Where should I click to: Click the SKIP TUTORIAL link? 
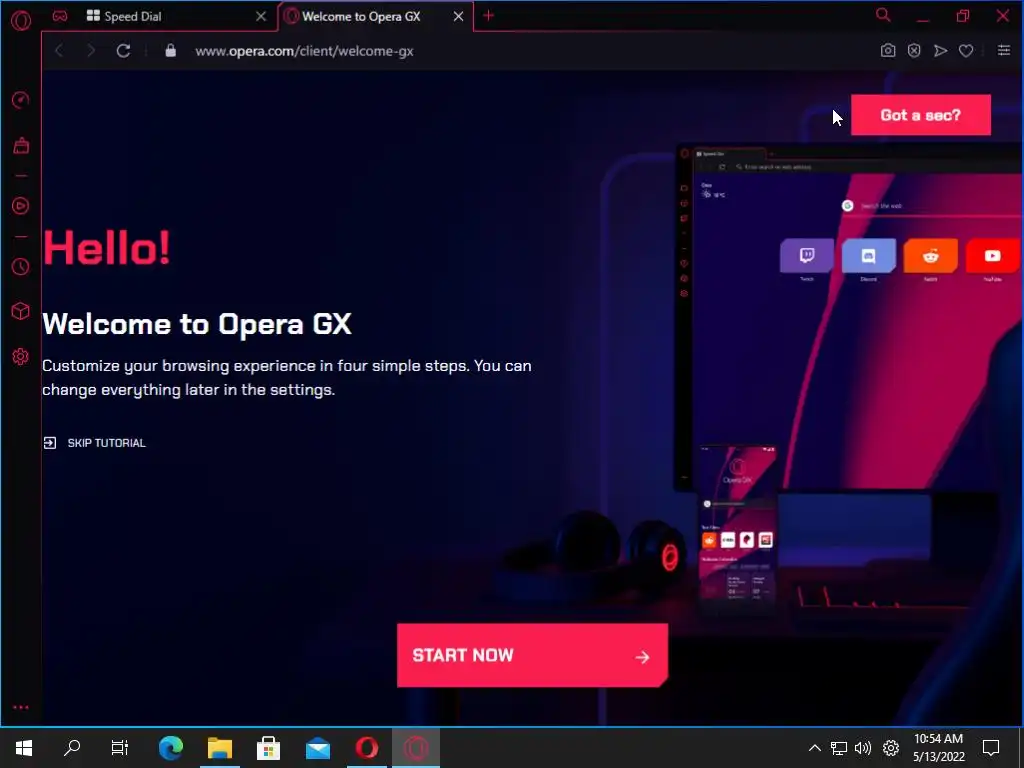95,443
